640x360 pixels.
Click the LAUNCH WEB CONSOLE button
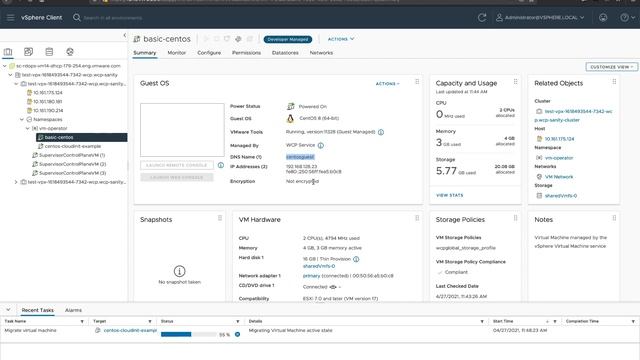[177, 177]
